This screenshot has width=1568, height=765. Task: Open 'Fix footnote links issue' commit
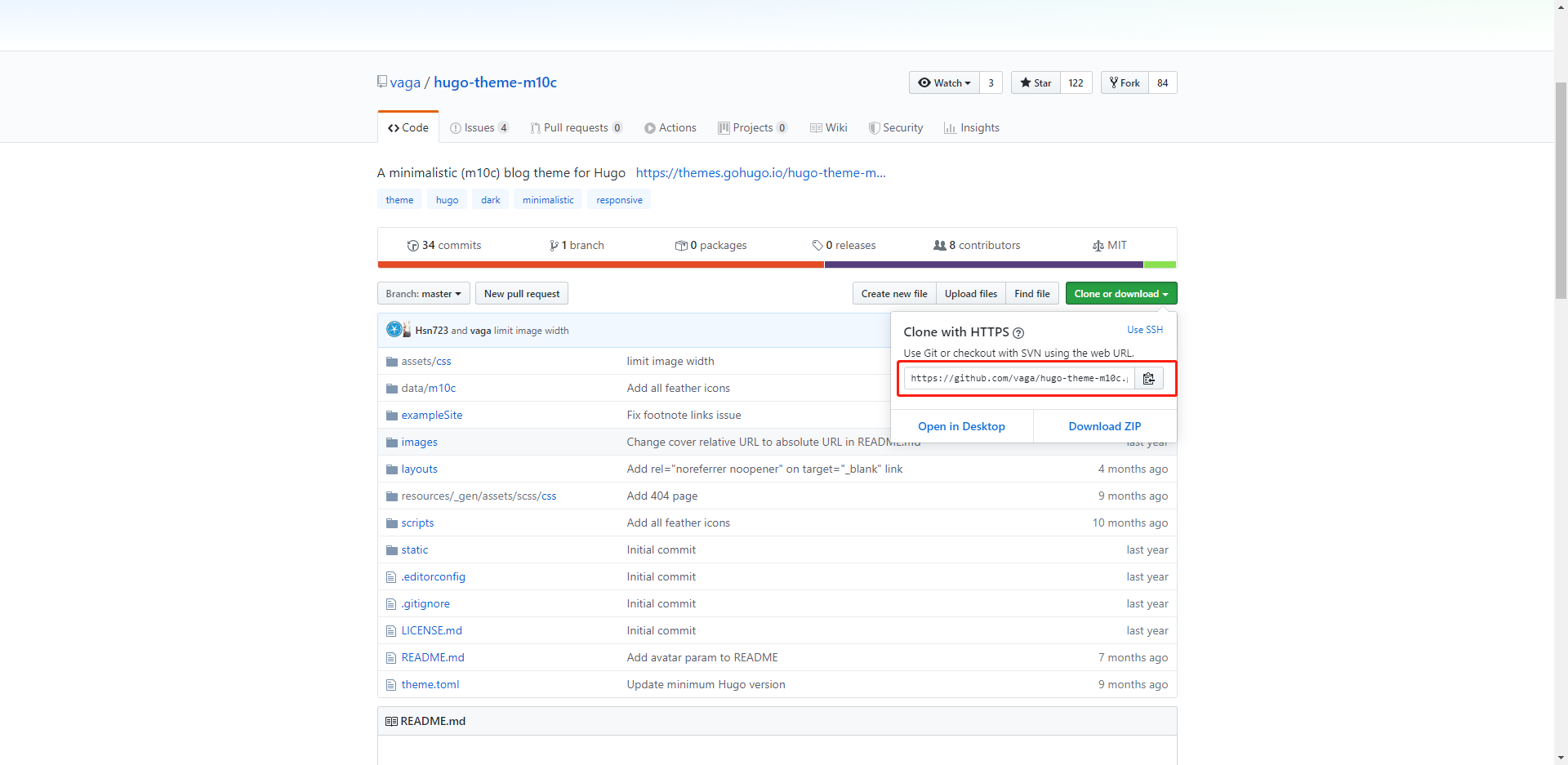684,416
